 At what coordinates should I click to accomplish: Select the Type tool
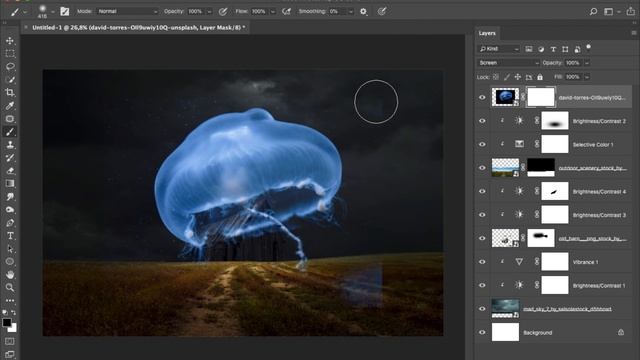click(x=10, y=236)
